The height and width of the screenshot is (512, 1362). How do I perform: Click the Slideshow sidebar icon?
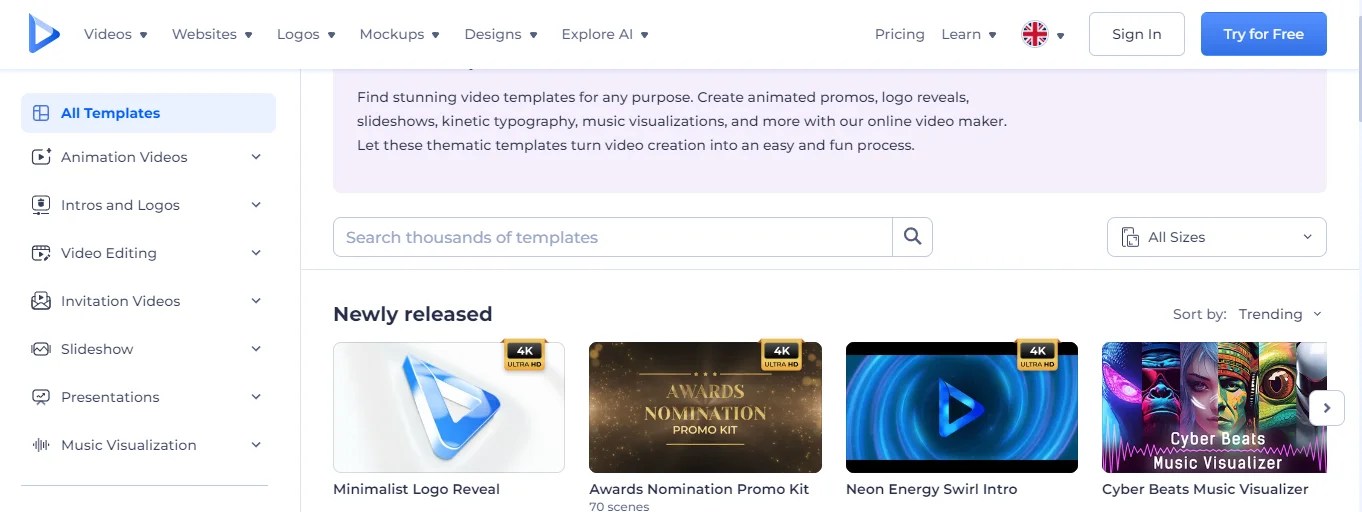(x=41, y=349)
